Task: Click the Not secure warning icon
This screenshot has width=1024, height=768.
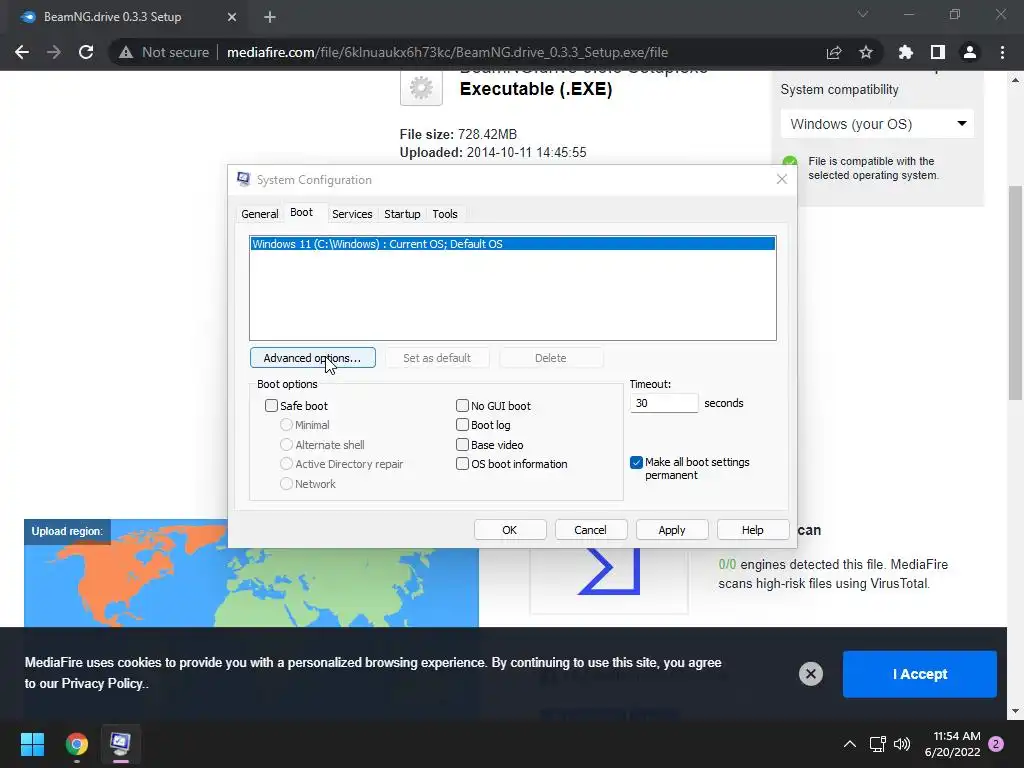Action: click(126, 52)
